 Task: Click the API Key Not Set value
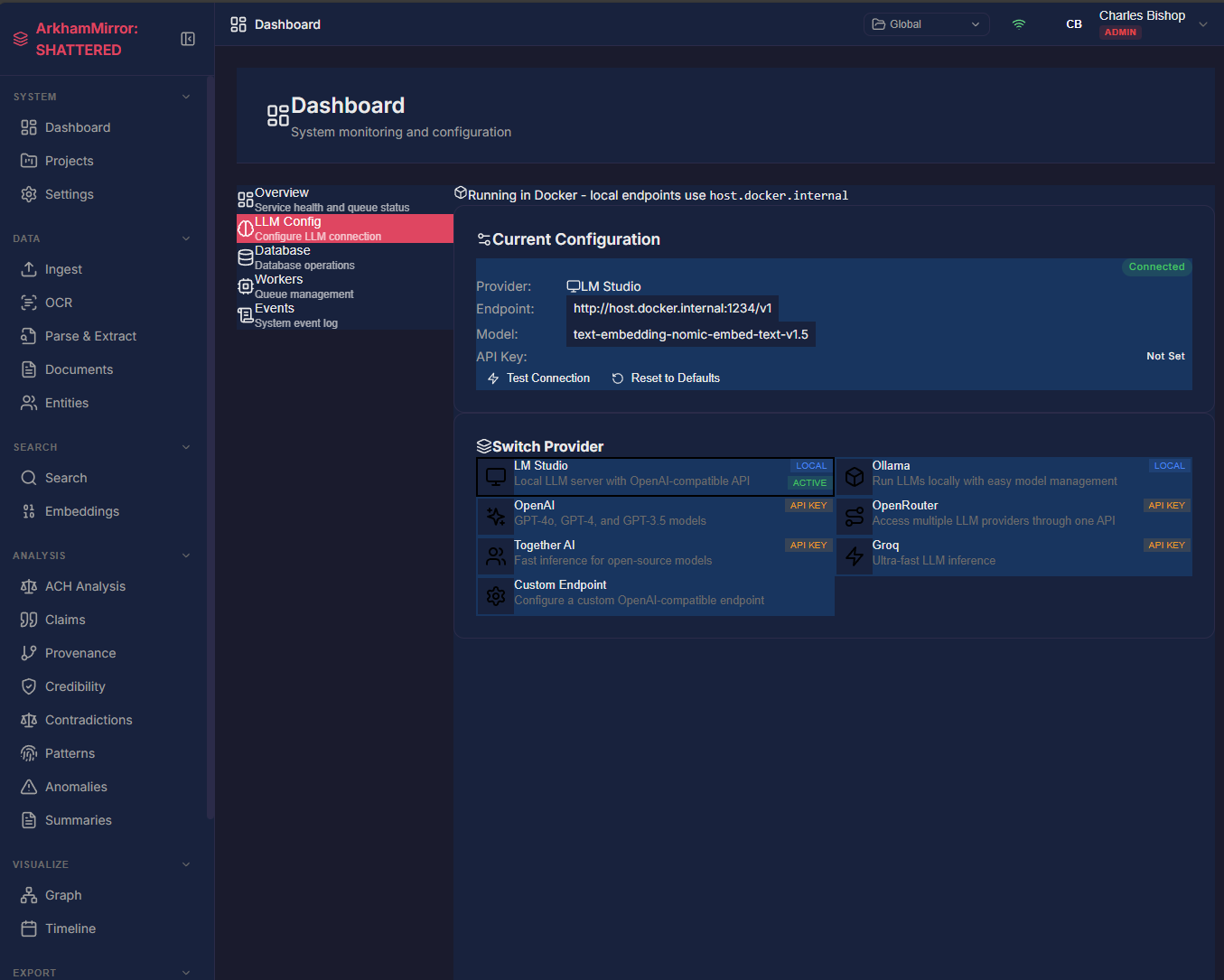1165,357
